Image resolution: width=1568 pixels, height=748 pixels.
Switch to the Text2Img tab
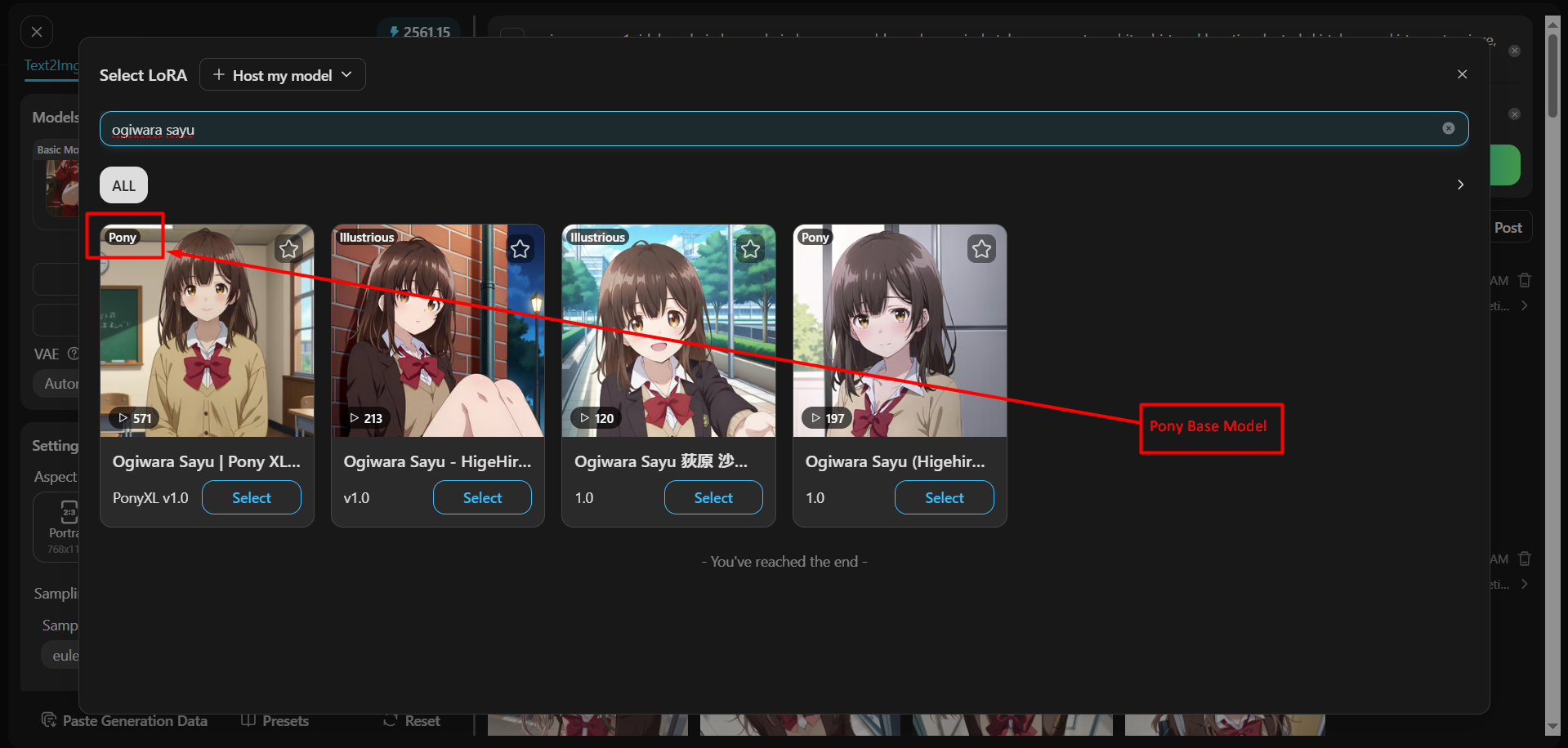(x=51, y=65)
